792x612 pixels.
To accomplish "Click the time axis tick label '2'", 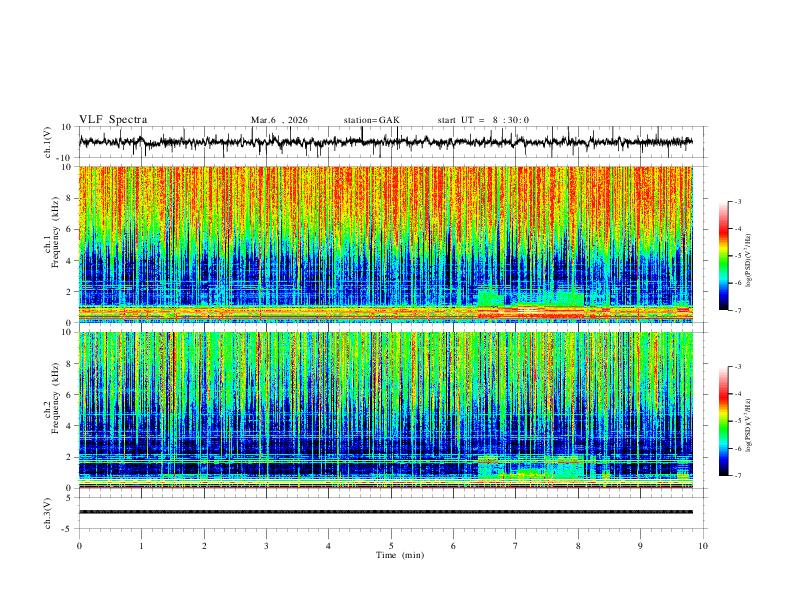I will point(204,546).
